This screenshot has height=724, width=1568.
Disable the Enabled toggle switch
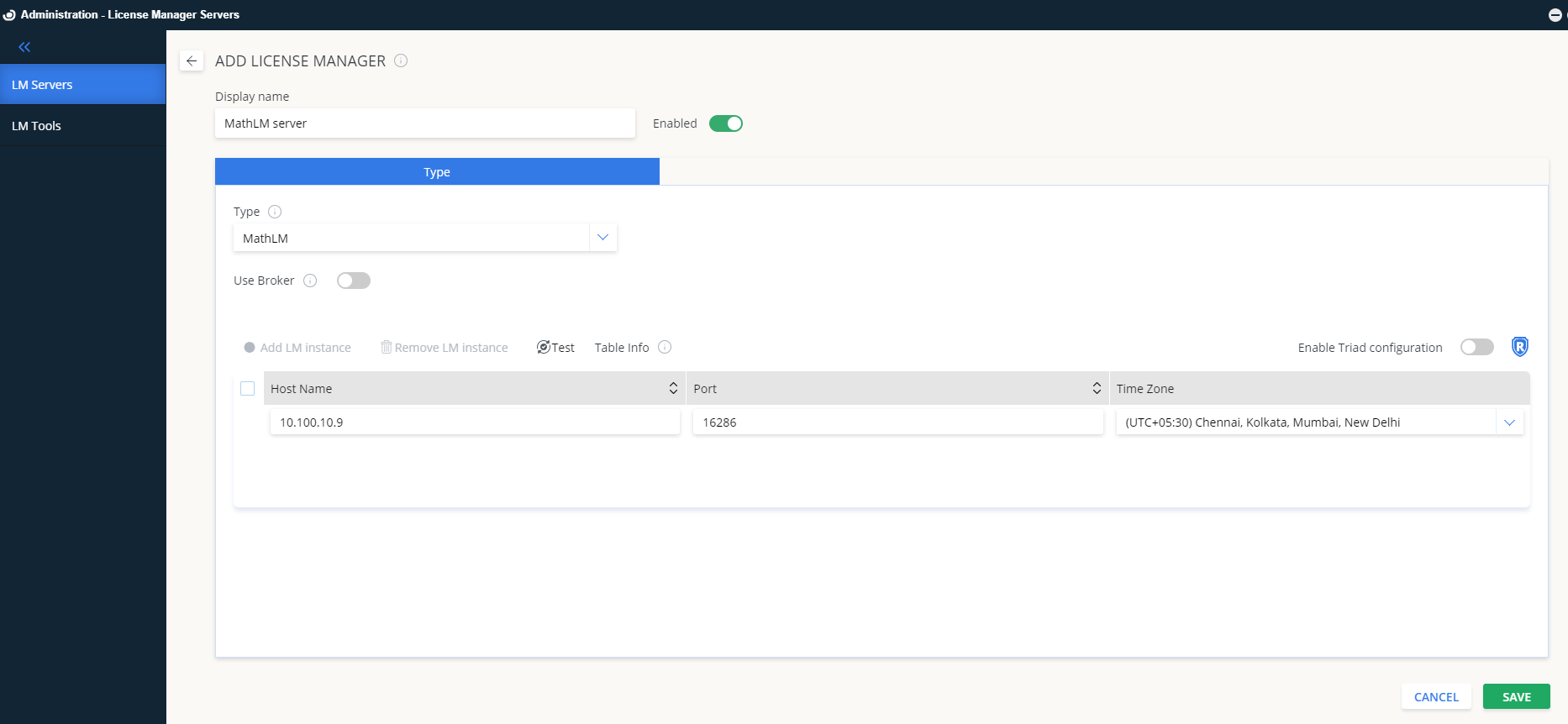(726, 123)
